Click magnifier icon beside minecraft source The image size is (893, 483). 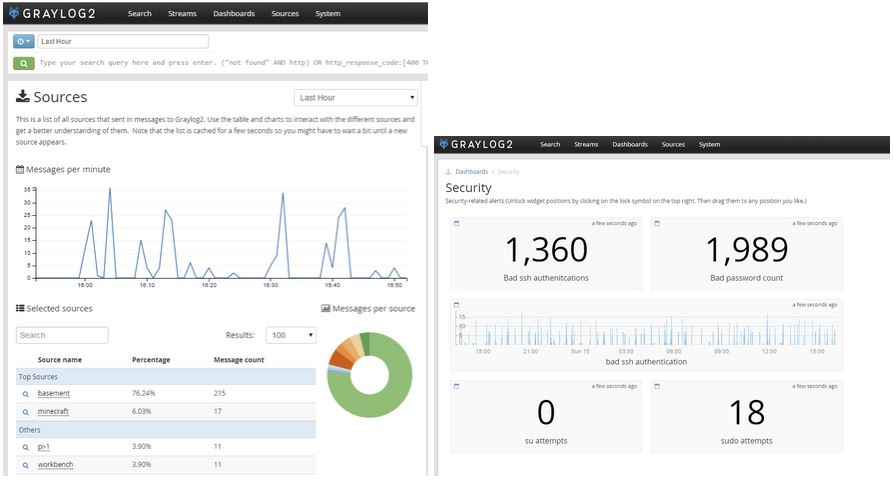point(26,411)
